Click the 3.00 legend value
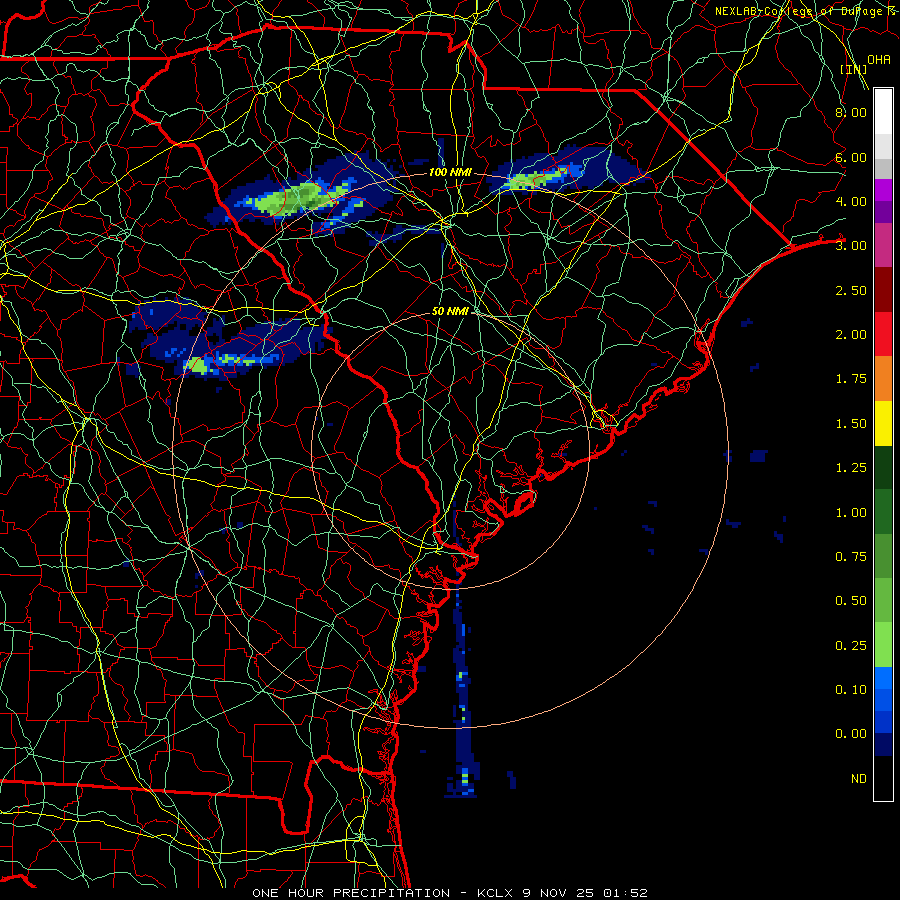 (x=851, y=246)
